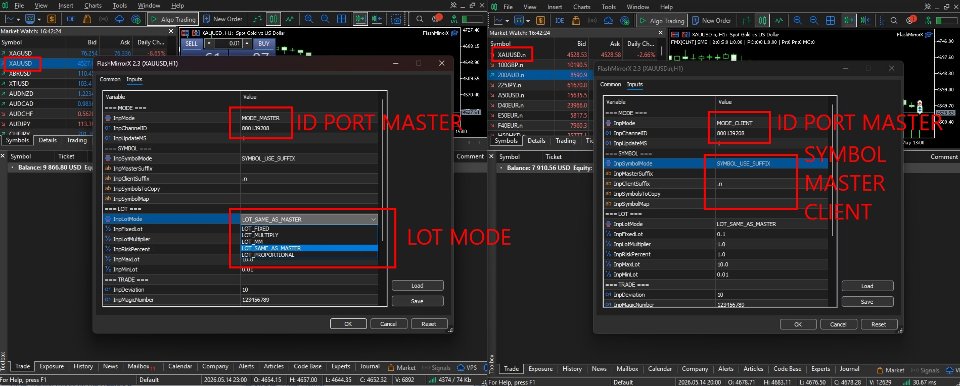This screenshot has height=386, width=960.
Task: Open the Common tab in the MODE_CLIENT dialog
Action: (x=610, y=85)
